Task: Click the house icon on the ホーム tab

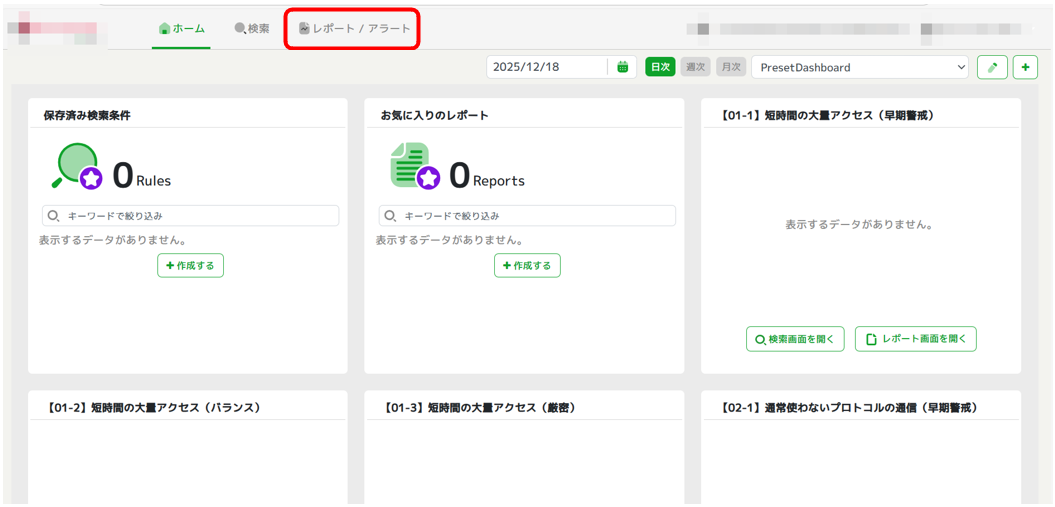Action: 163,29
